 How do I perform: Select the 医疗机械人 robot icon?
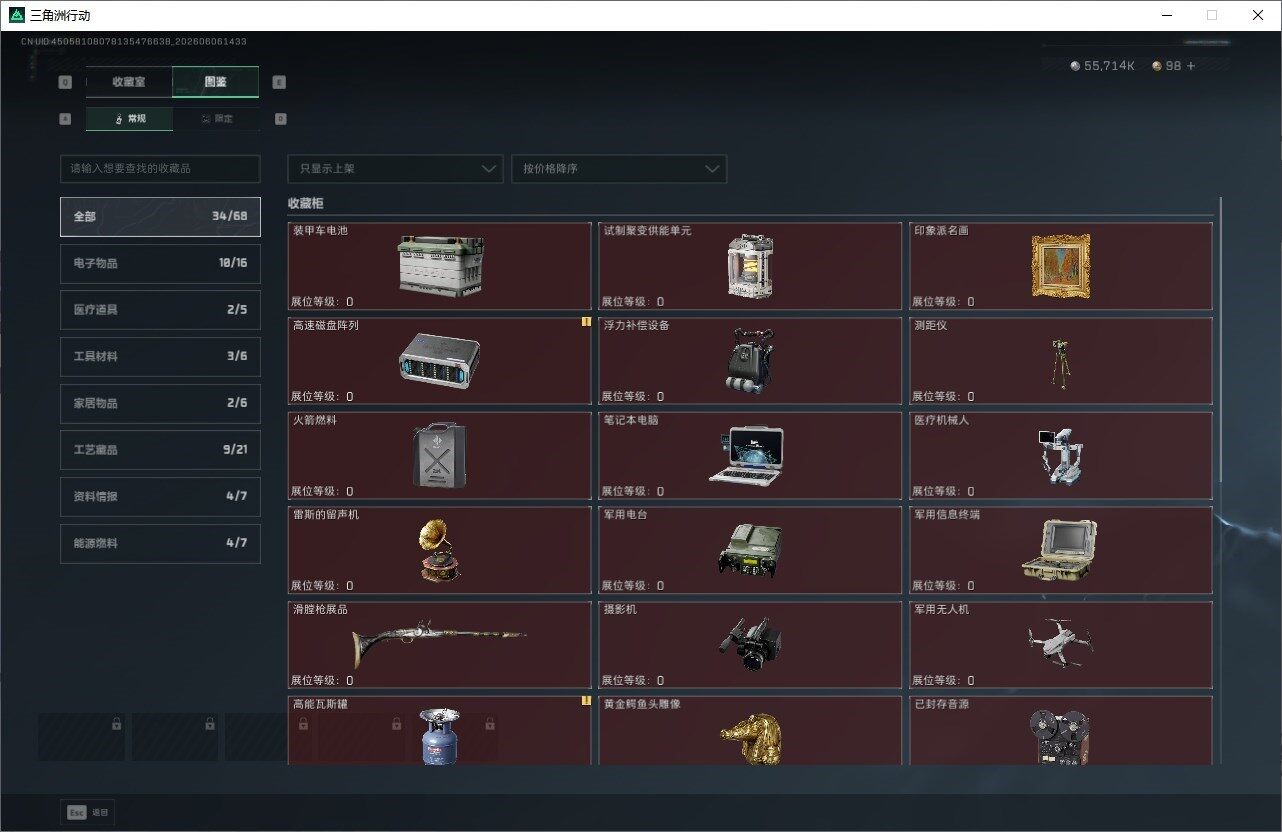(x=1060, y=457)
